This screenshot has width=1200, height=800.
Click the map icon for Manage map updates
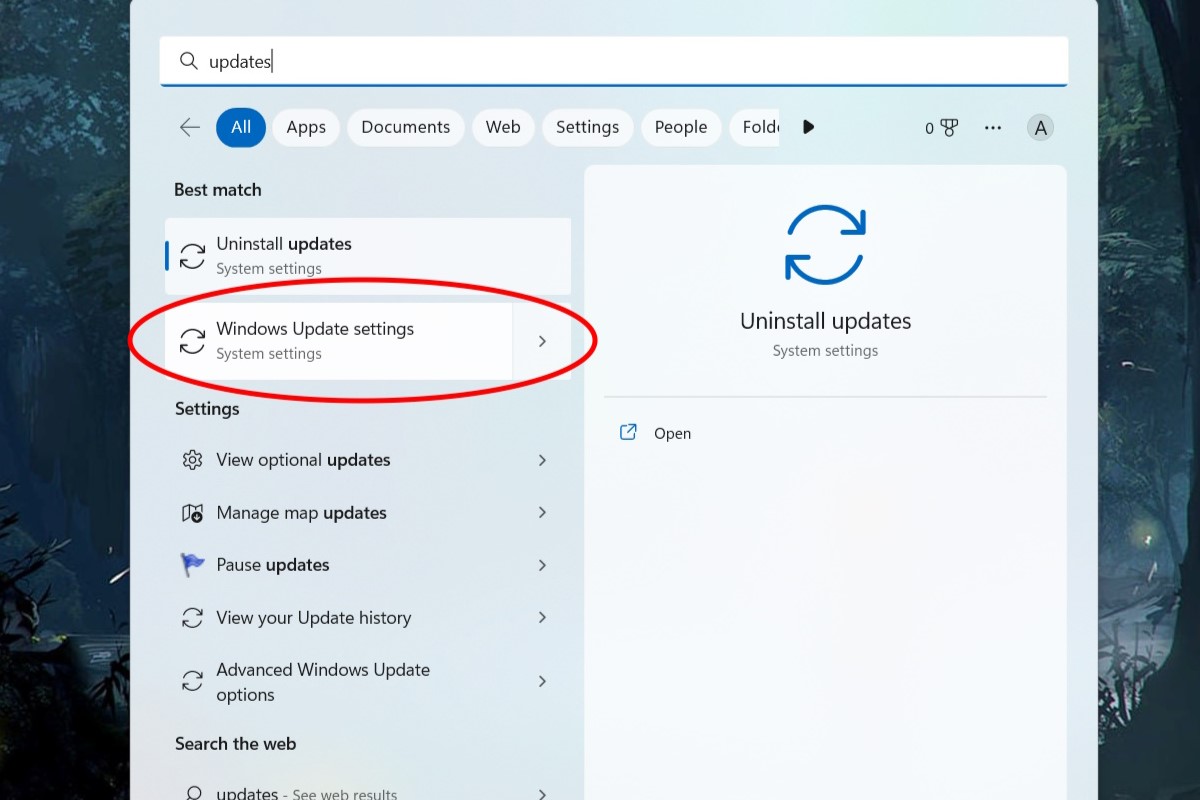pyautogui.click(x=192, y=513)
